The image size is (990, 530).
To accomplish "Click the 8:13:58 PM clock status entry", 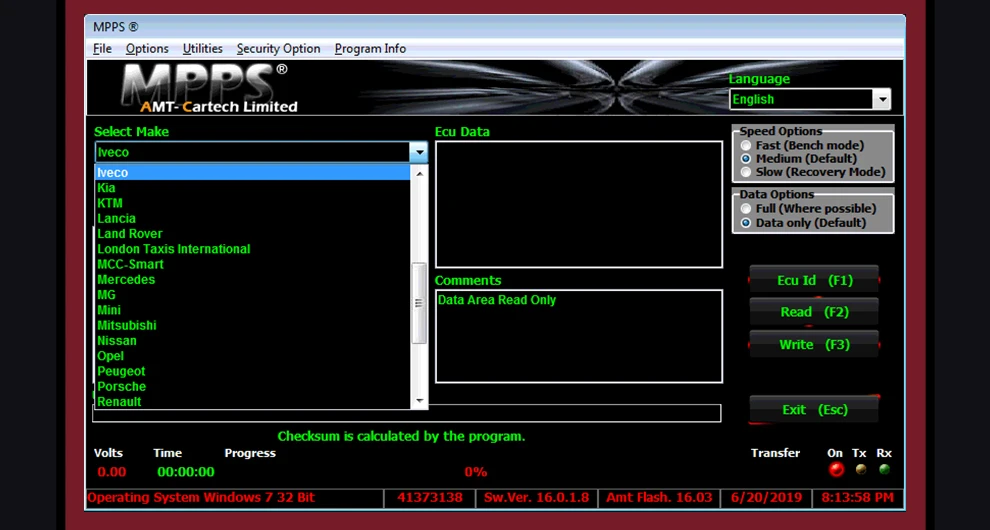I will tap(857, 498).
